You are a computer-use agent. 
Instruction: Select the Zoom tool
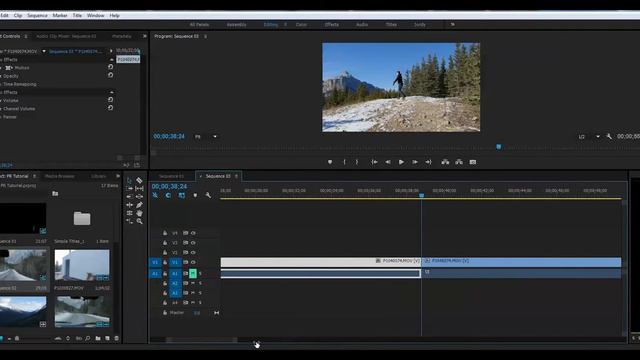[x=139, y=221]
